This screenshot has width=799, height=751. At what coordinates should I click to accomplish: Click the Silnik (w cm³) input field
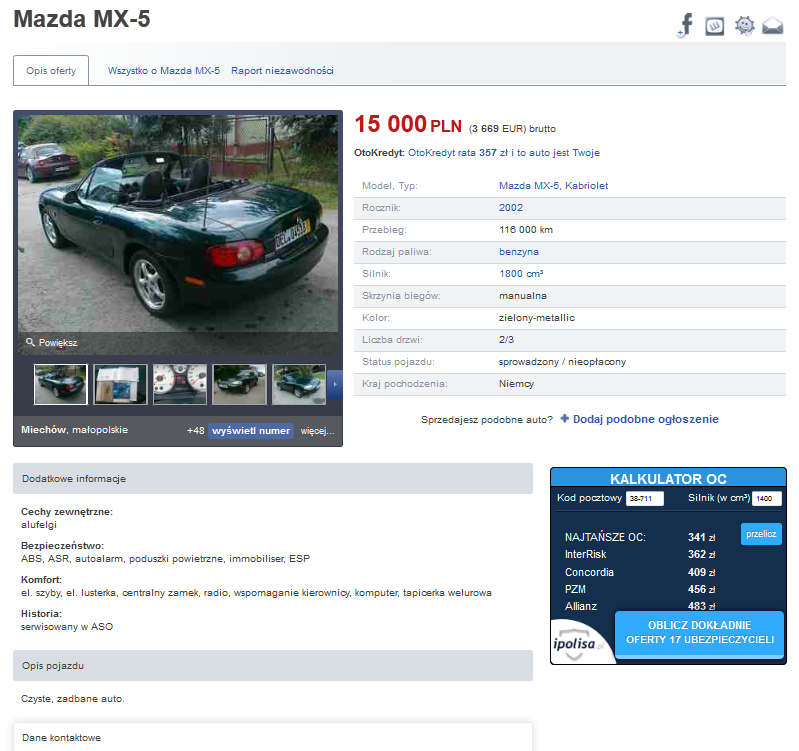[767, 498]
